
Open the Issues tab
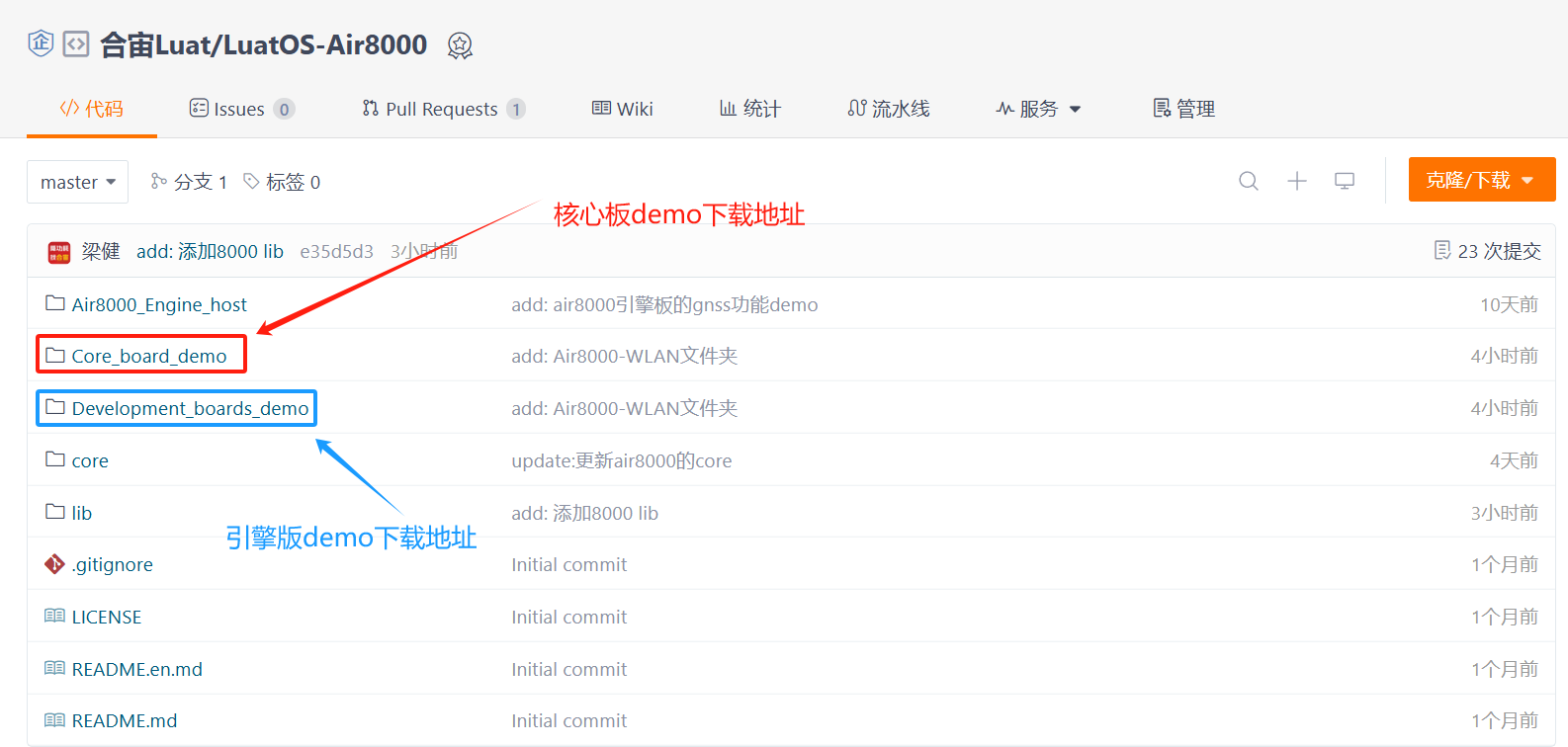(242, 109)
